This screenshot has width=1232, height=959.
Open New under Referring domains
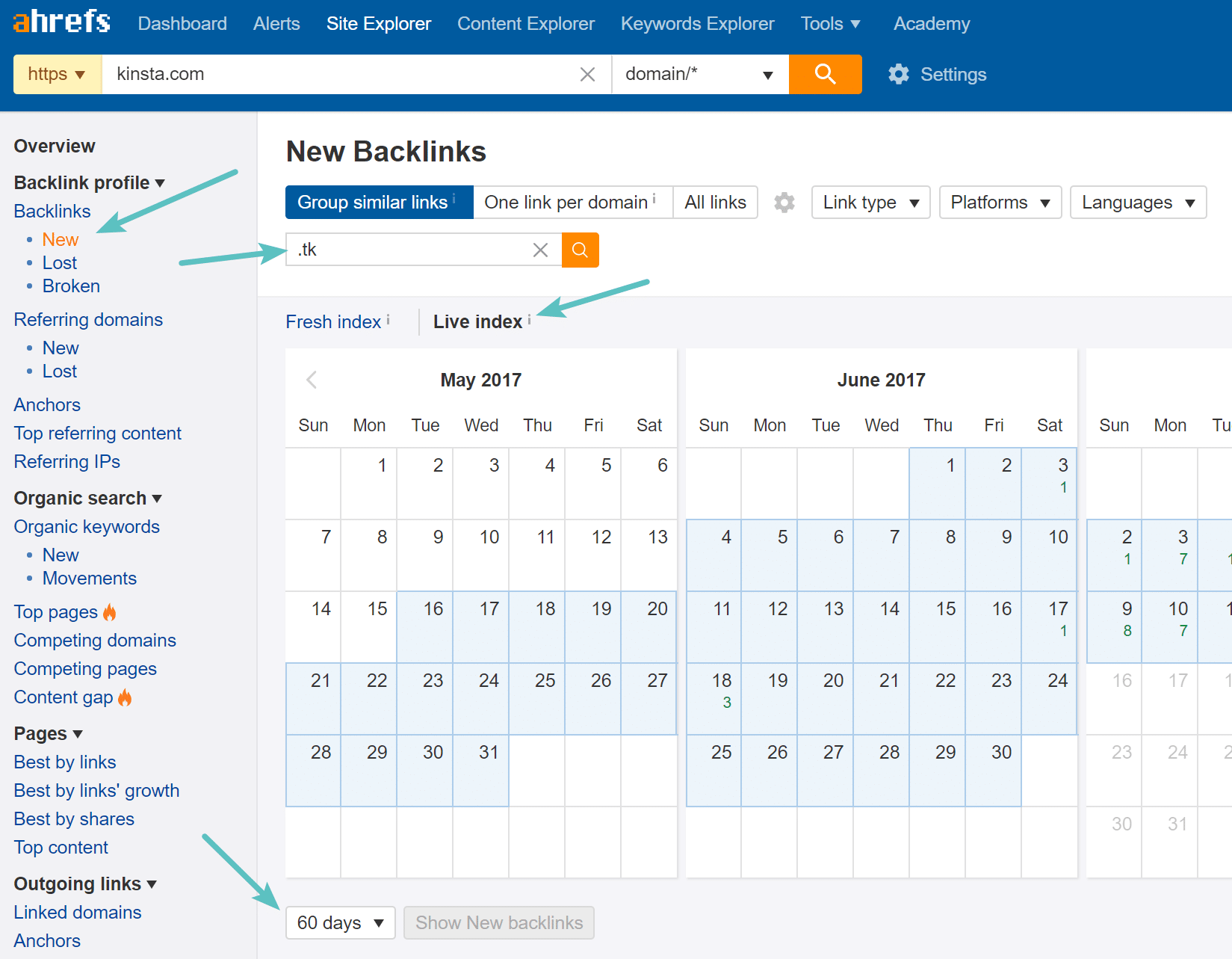pos(60,347)
